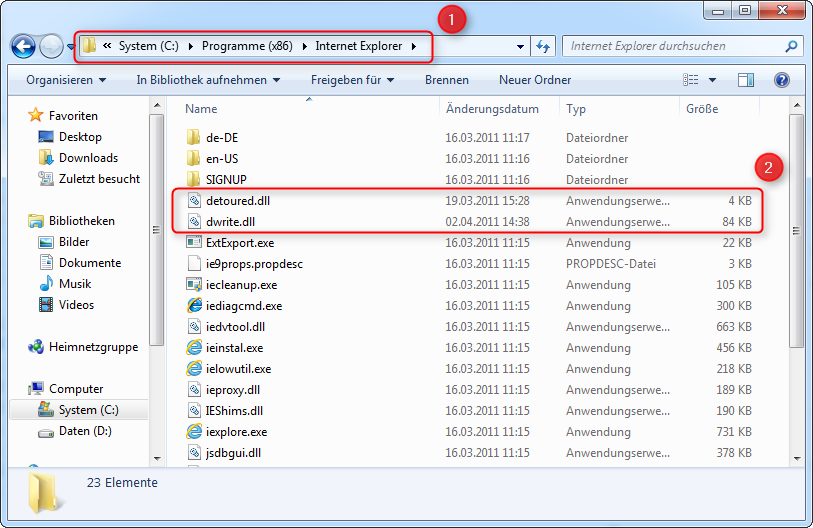The width and height of the screenshot is (813, 528).
Task: Open the Bilder library
Action: pos(74,242)
